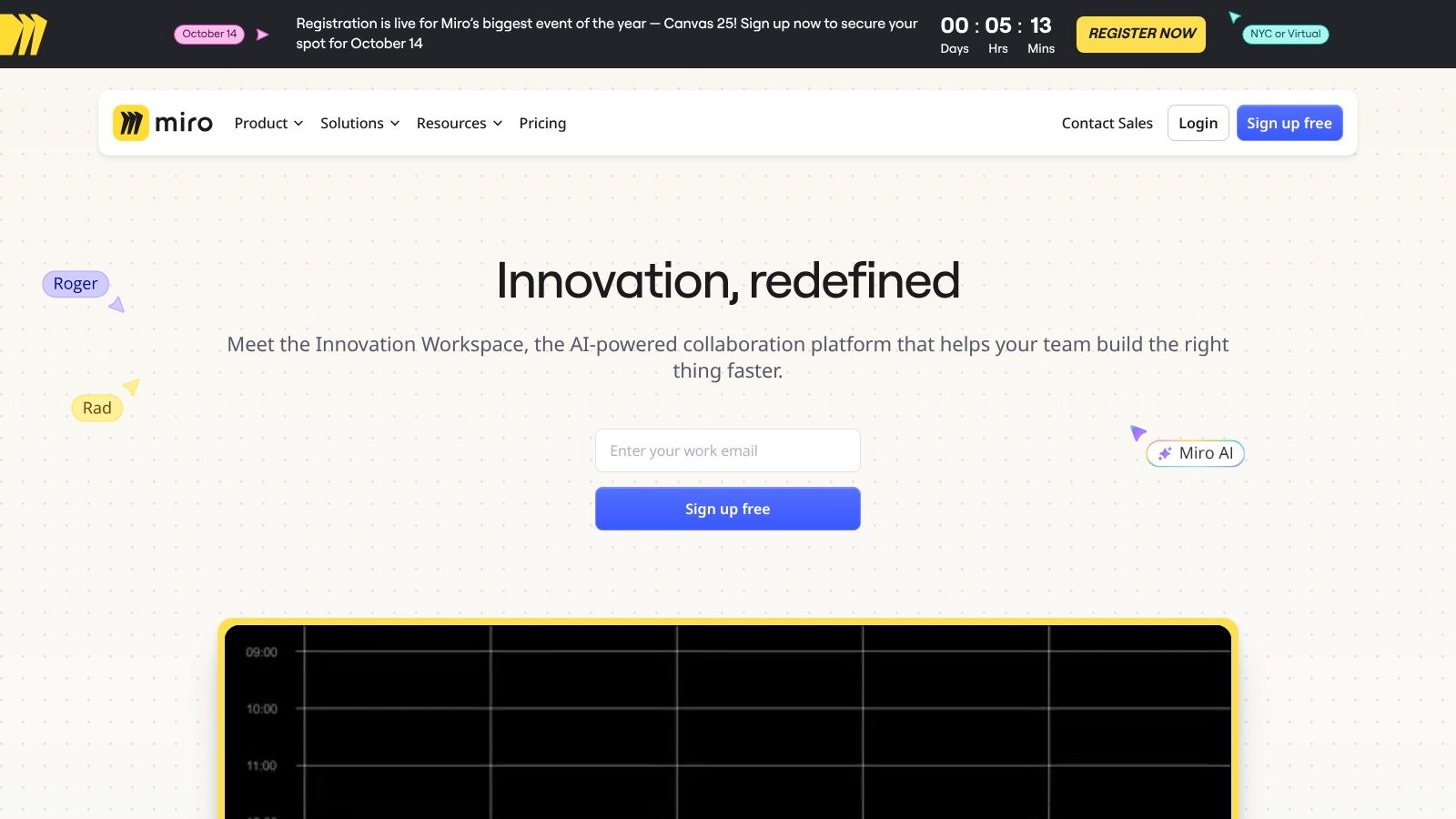
Task: Click Sign up free in the navigation bar
Action: pyautogui.click(x=1289, y=123)
